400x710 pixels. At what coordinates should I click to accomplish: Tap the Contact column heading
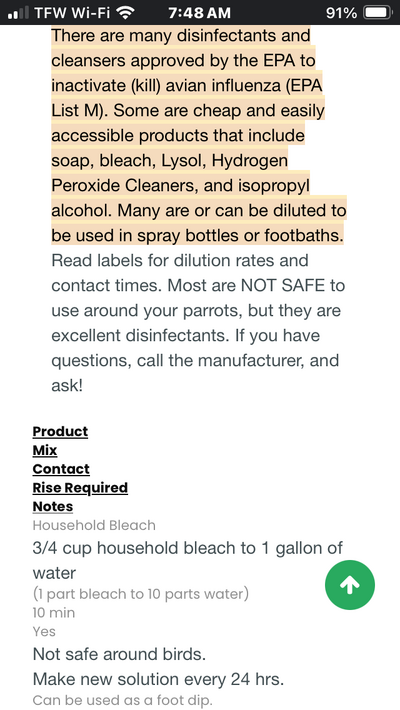[61, 469]
